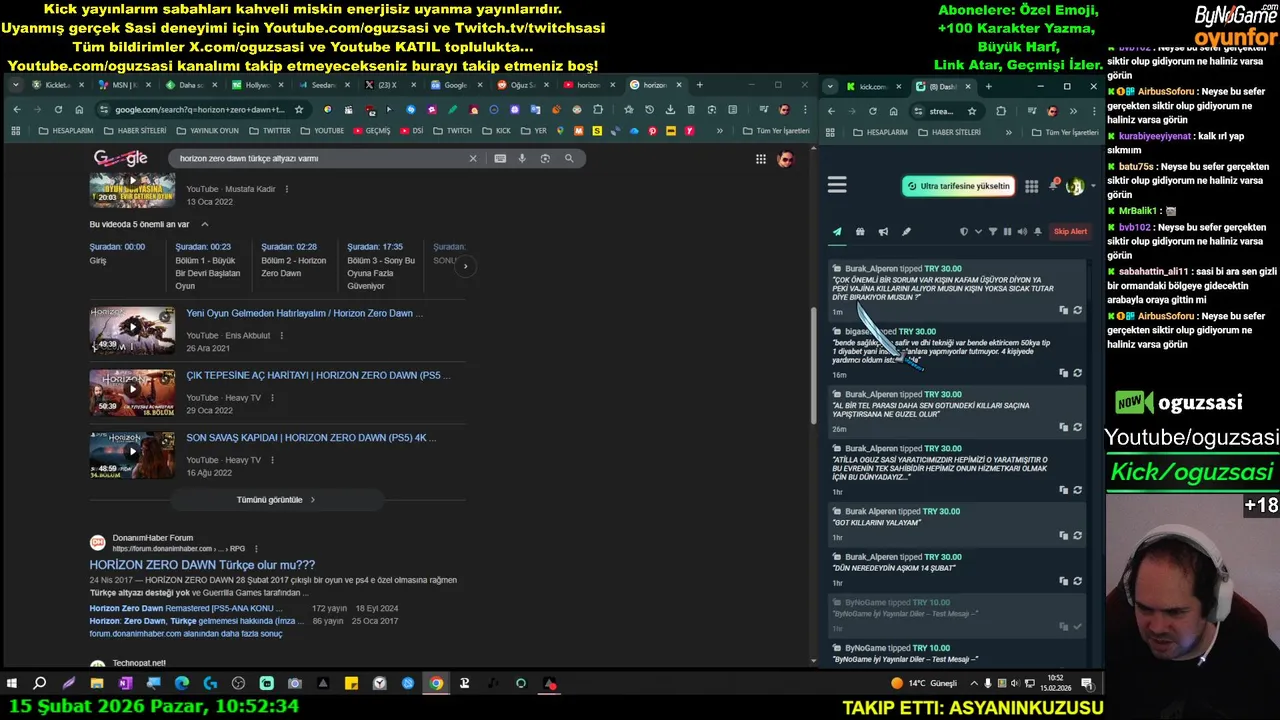Open the Windows Start menu

tap(12, 684)
